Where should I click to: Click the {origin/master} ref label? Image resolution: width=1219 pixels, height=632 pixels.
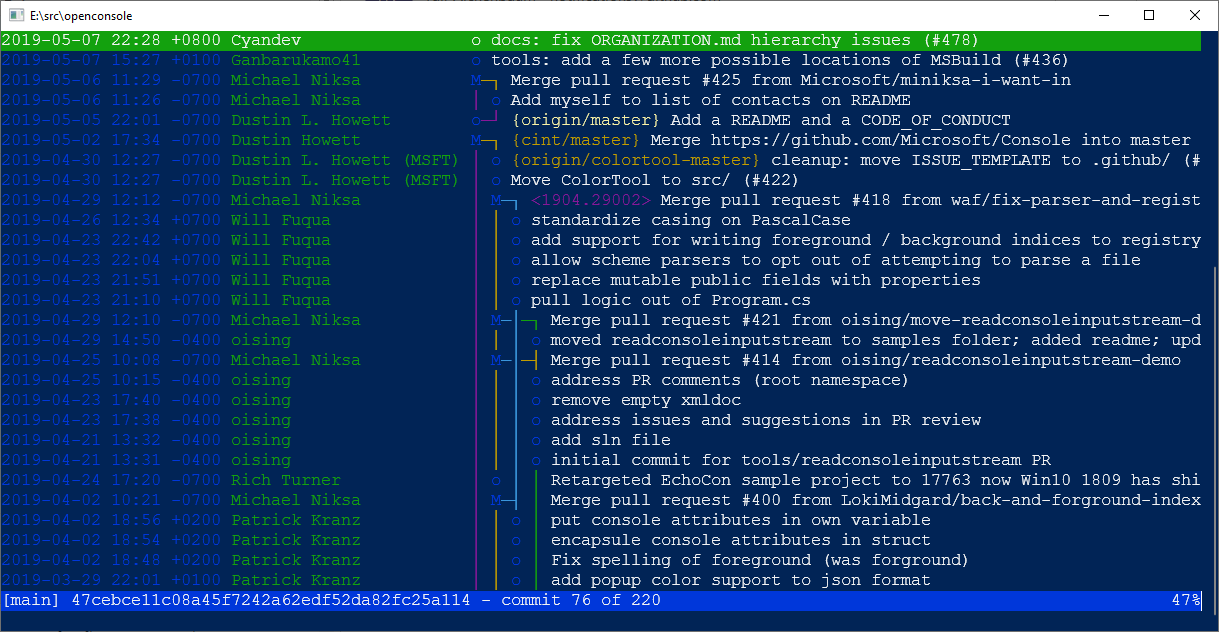coord(585,120)
